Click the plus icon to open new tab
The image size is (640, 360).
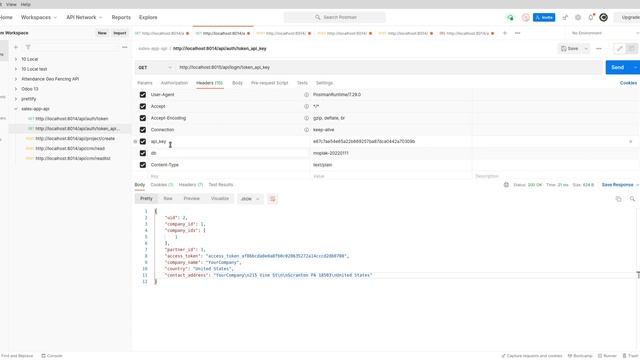click(505, 33)
